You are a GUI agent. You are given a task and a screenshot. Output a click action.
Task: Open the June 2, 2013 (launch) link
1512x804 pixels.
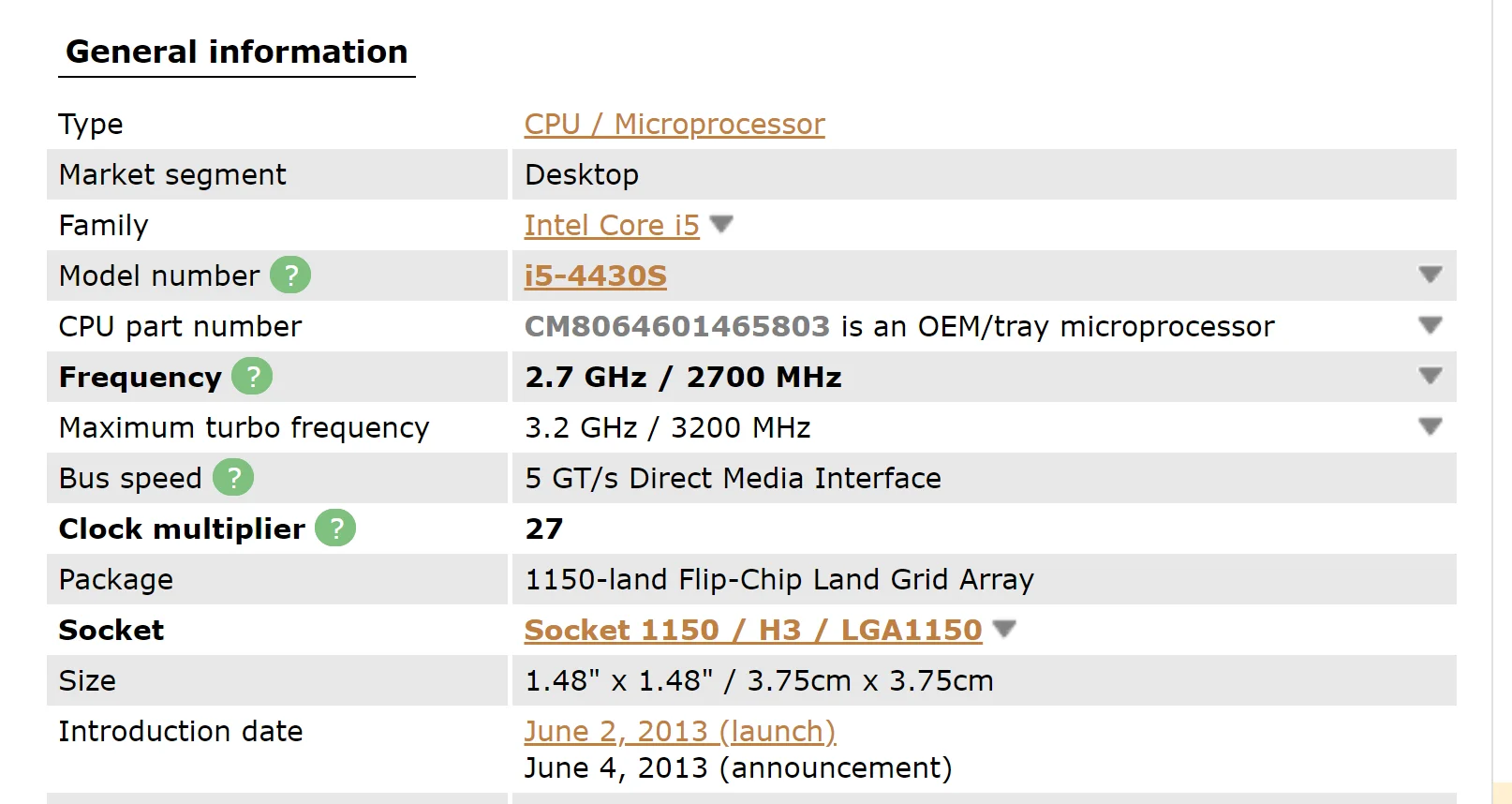tap(680, 731)
